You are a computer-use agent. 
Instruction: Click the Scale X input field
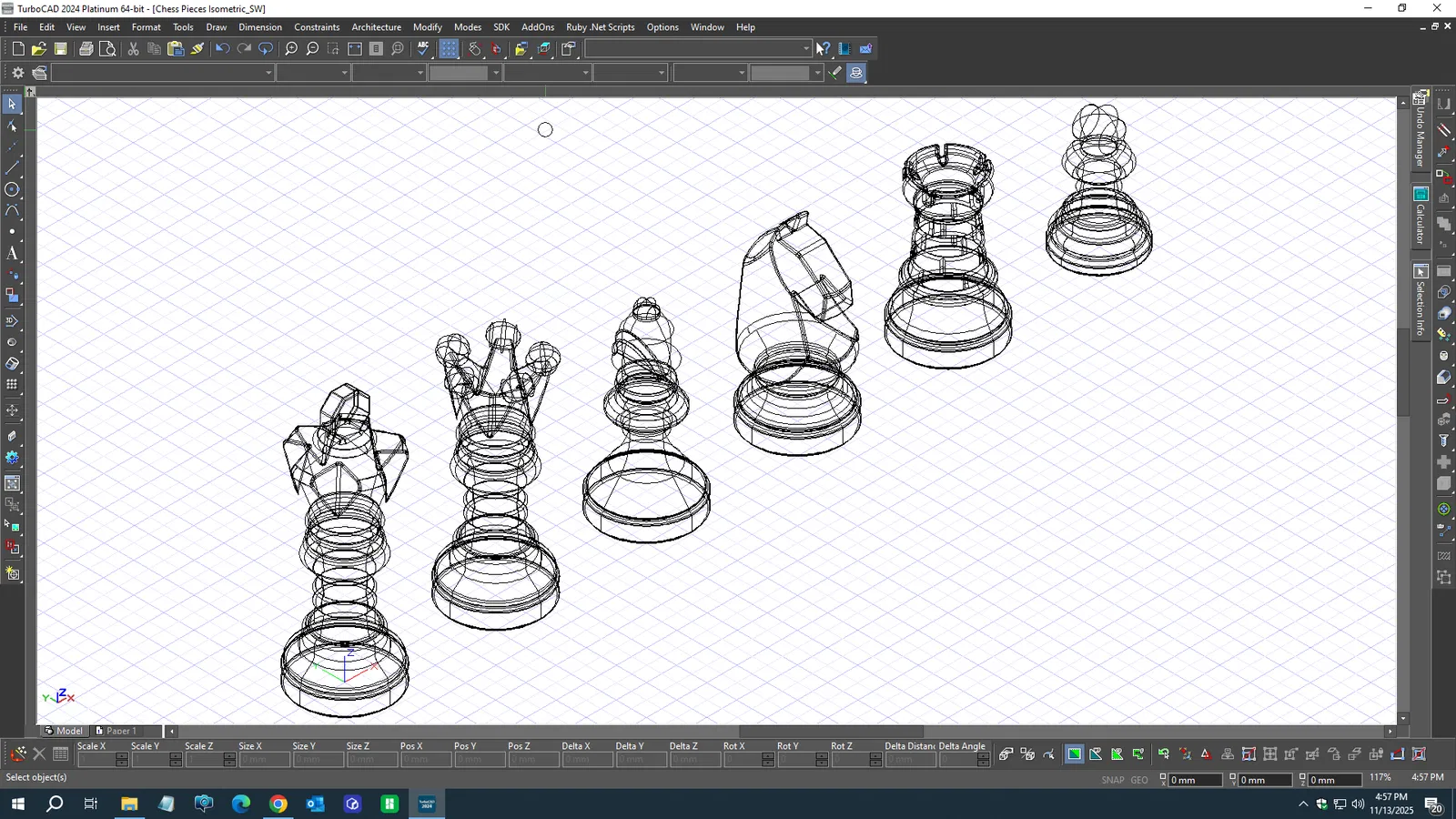click(96, 760)
